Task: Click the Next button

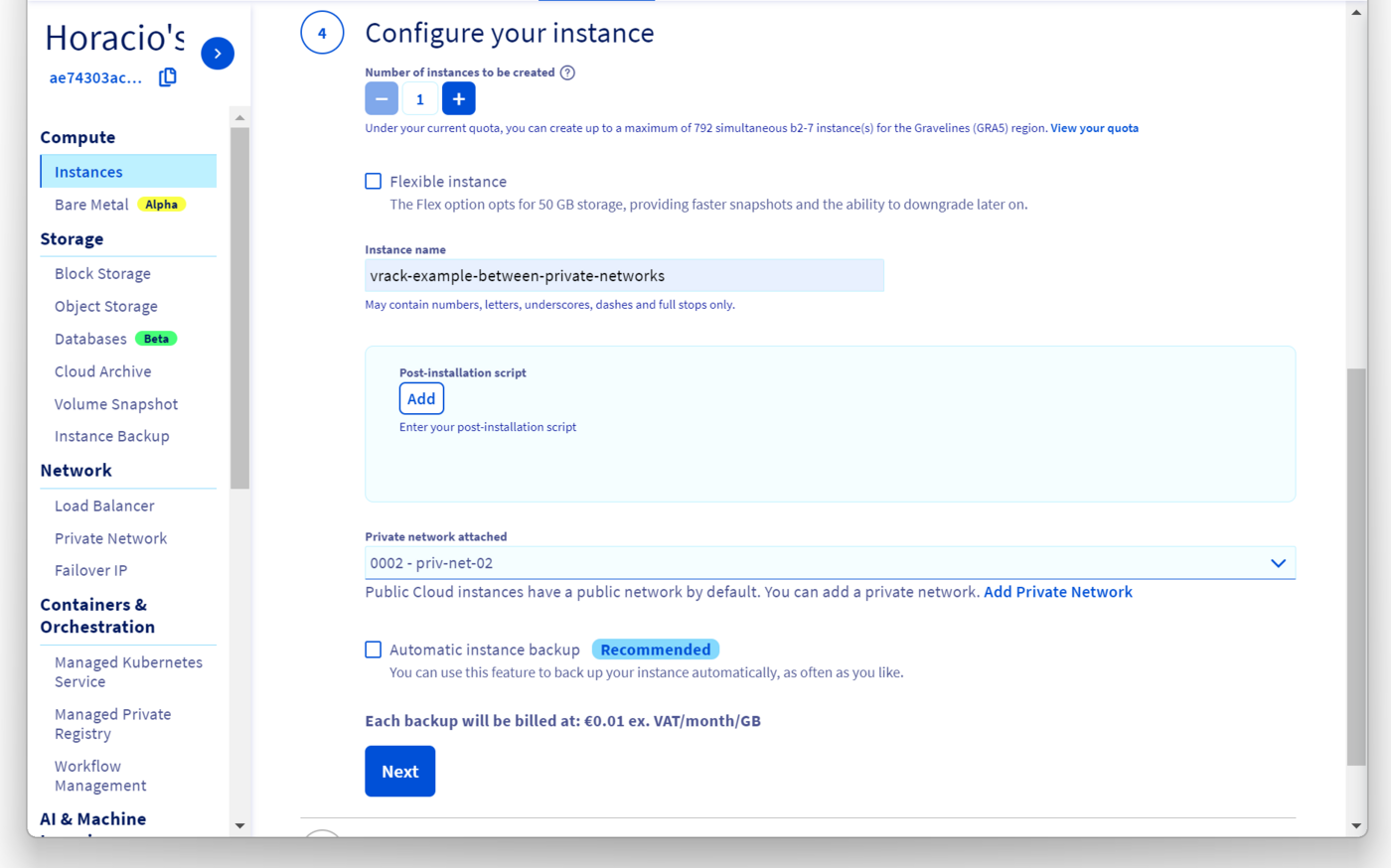Action: coord(399,772)
